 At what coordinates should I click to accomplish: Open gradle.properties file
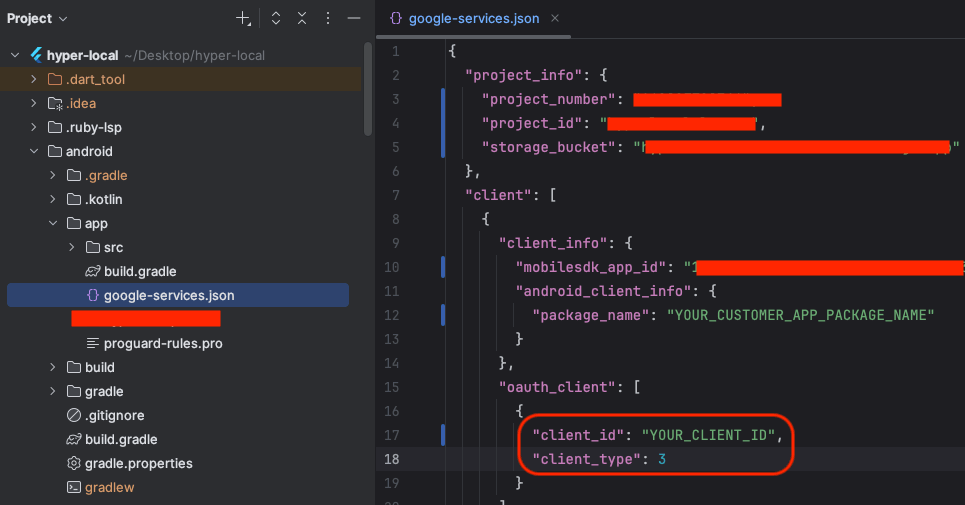coord(138,463)
